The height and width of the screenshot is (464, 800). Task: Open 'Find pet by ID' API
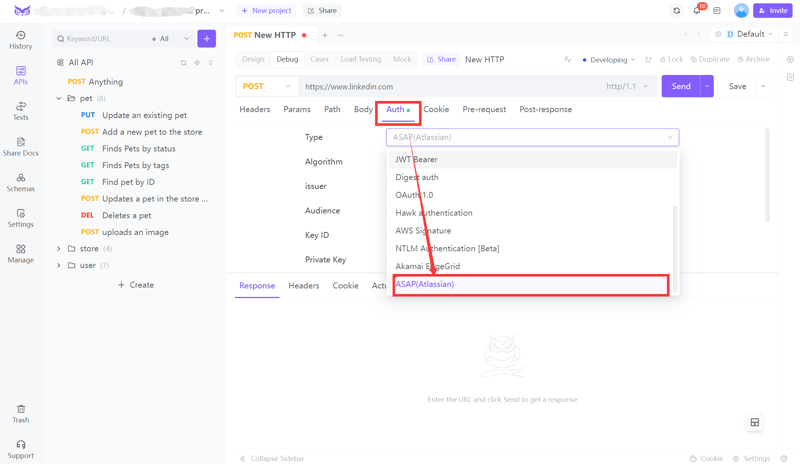[x=128, y=182]
